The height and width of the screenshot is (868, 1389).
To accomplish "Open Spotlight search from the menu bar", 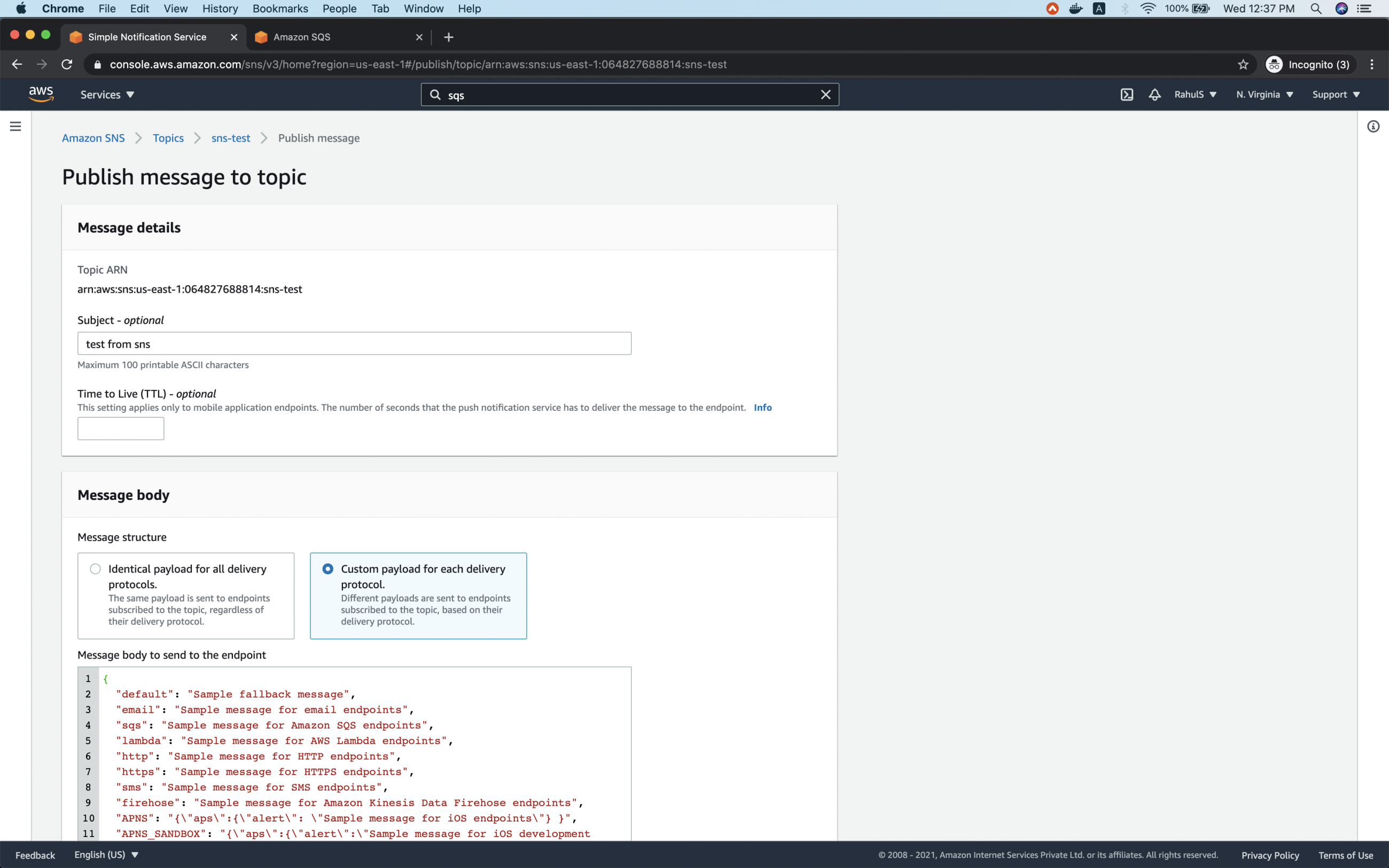I will [x=1316, y=9].
